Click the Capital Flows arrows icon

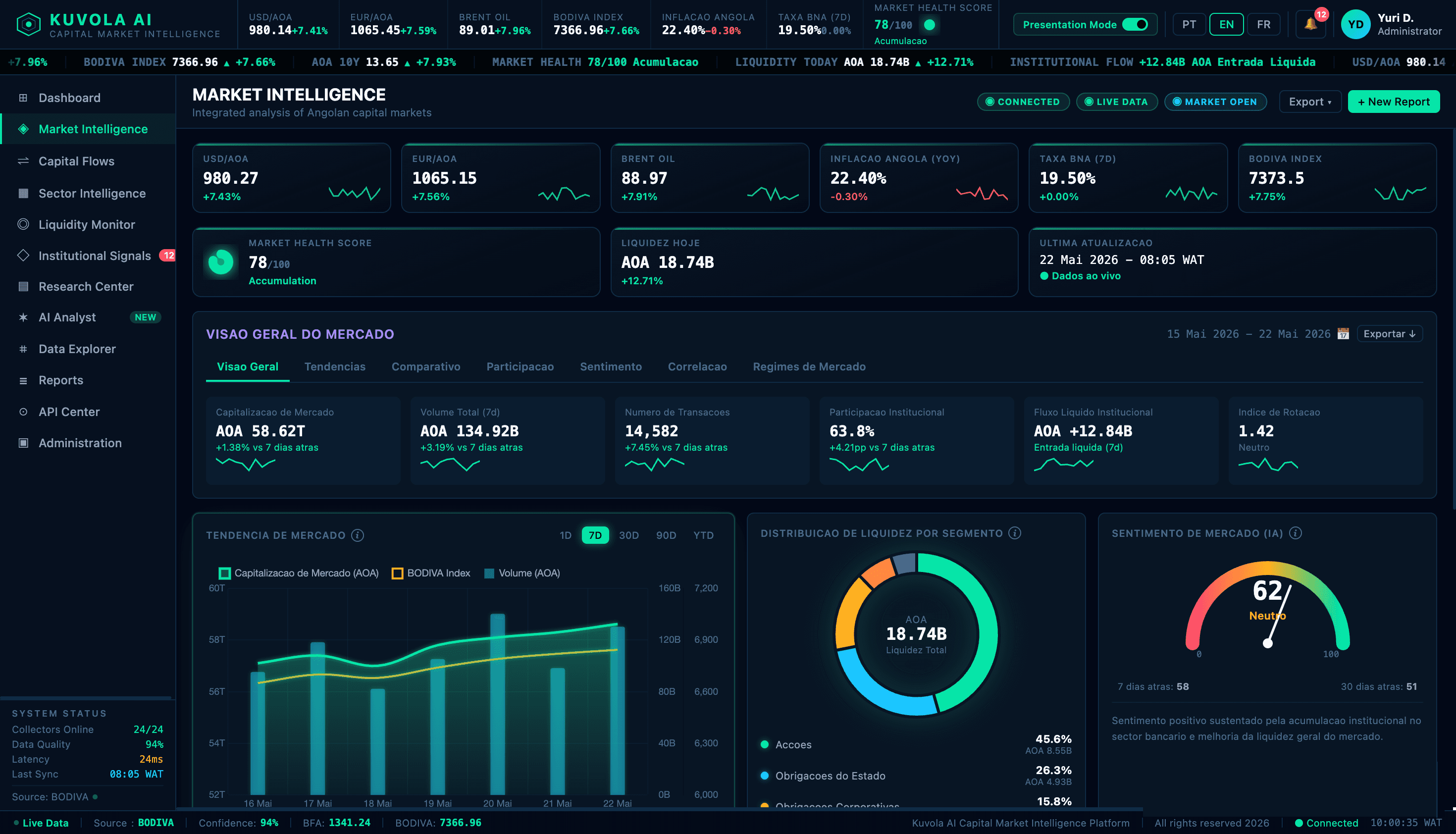[x=23, y=161]
